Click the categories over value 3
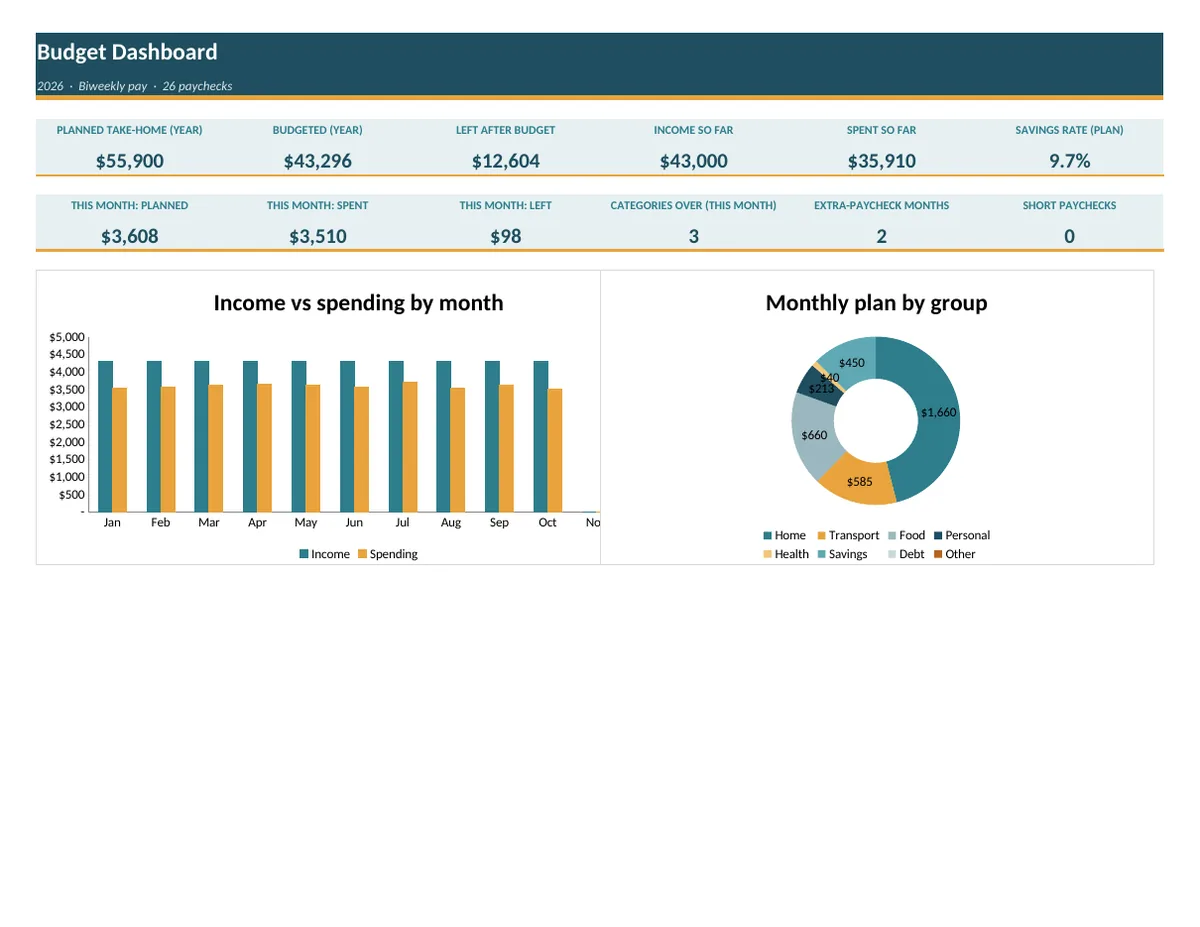The image size is (1200, 927). tap(693, 236)
